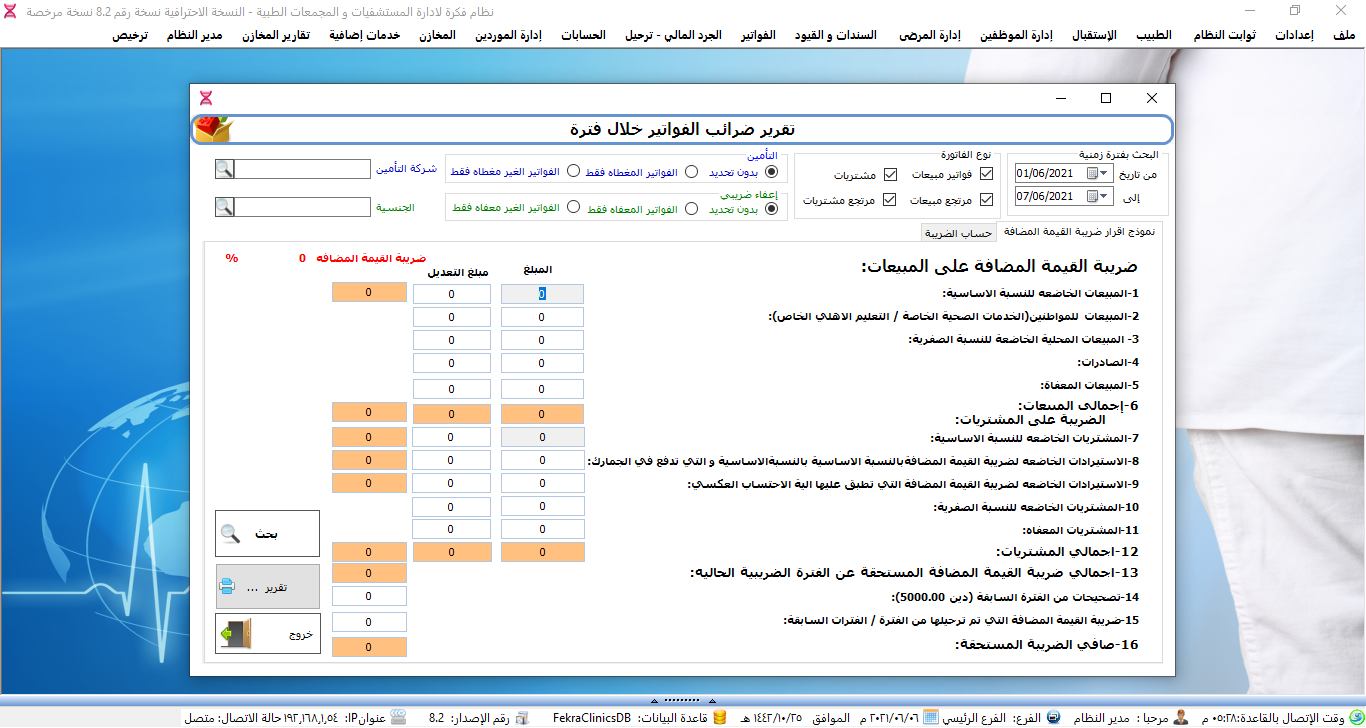Click amount field for الصادرات row

click(541, 363)
